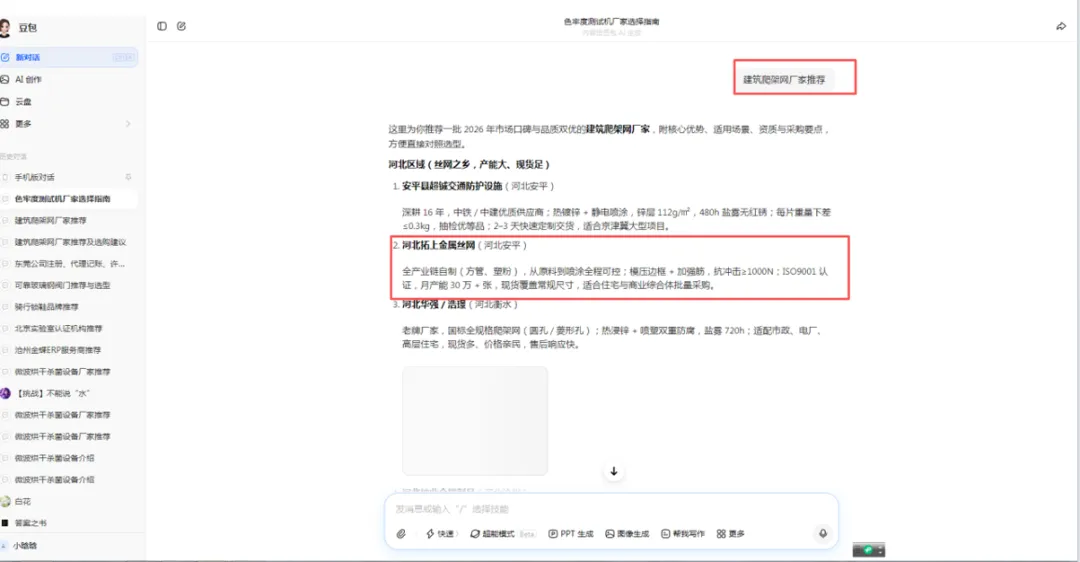Viewport: 1080px width, 562px height.
Task: Select the 帮我写作 skill
Action: point(683,534)
